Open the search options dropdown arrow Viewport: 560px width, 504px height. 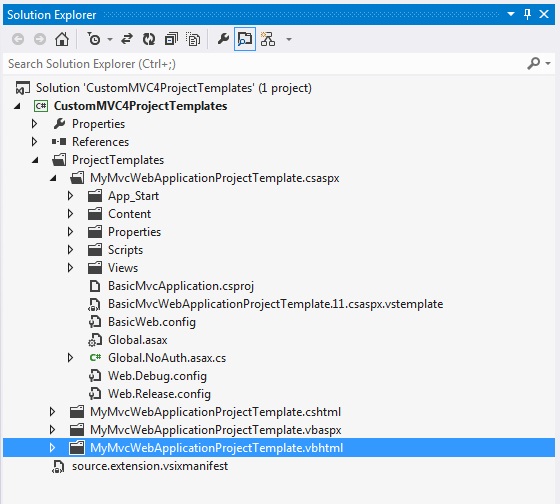[548, 64]
